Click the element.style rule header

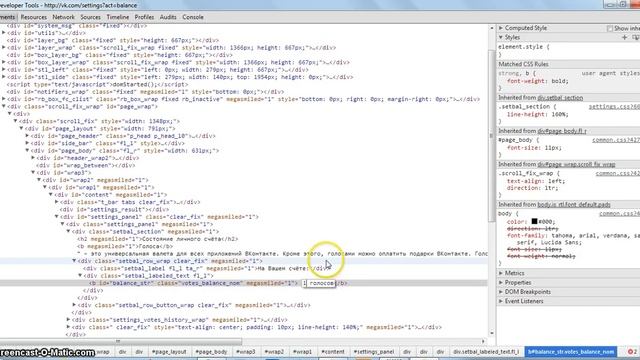524,47
